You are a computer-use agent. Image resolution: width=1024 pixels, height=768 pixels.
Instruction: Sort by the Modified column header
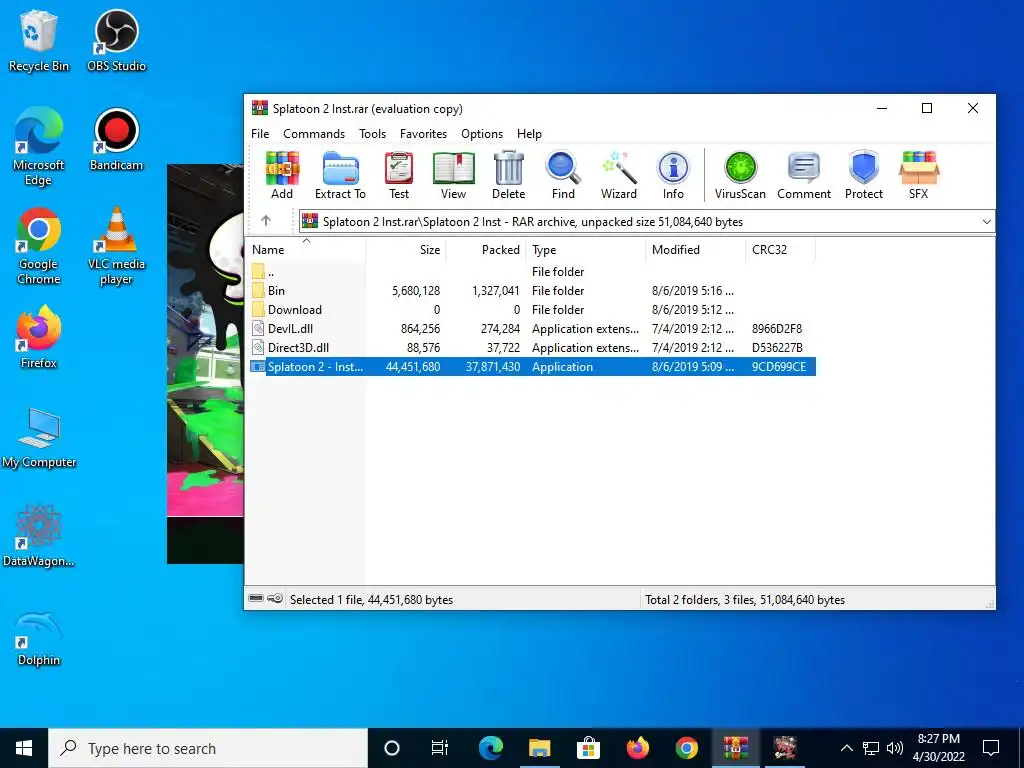click(696, 249)
